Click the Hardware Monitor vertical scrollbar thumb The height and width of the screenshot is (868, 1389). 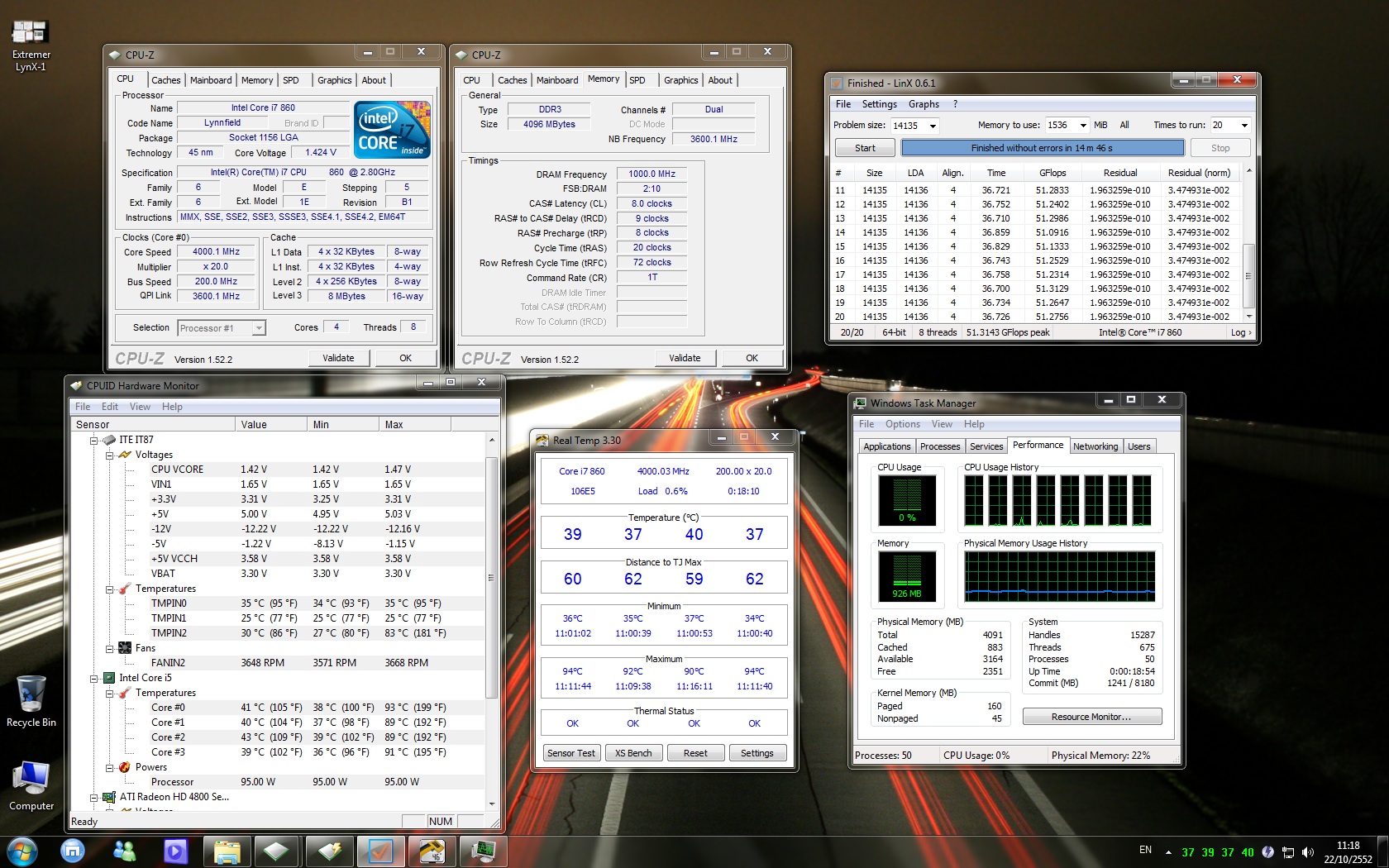pos(491,577)
